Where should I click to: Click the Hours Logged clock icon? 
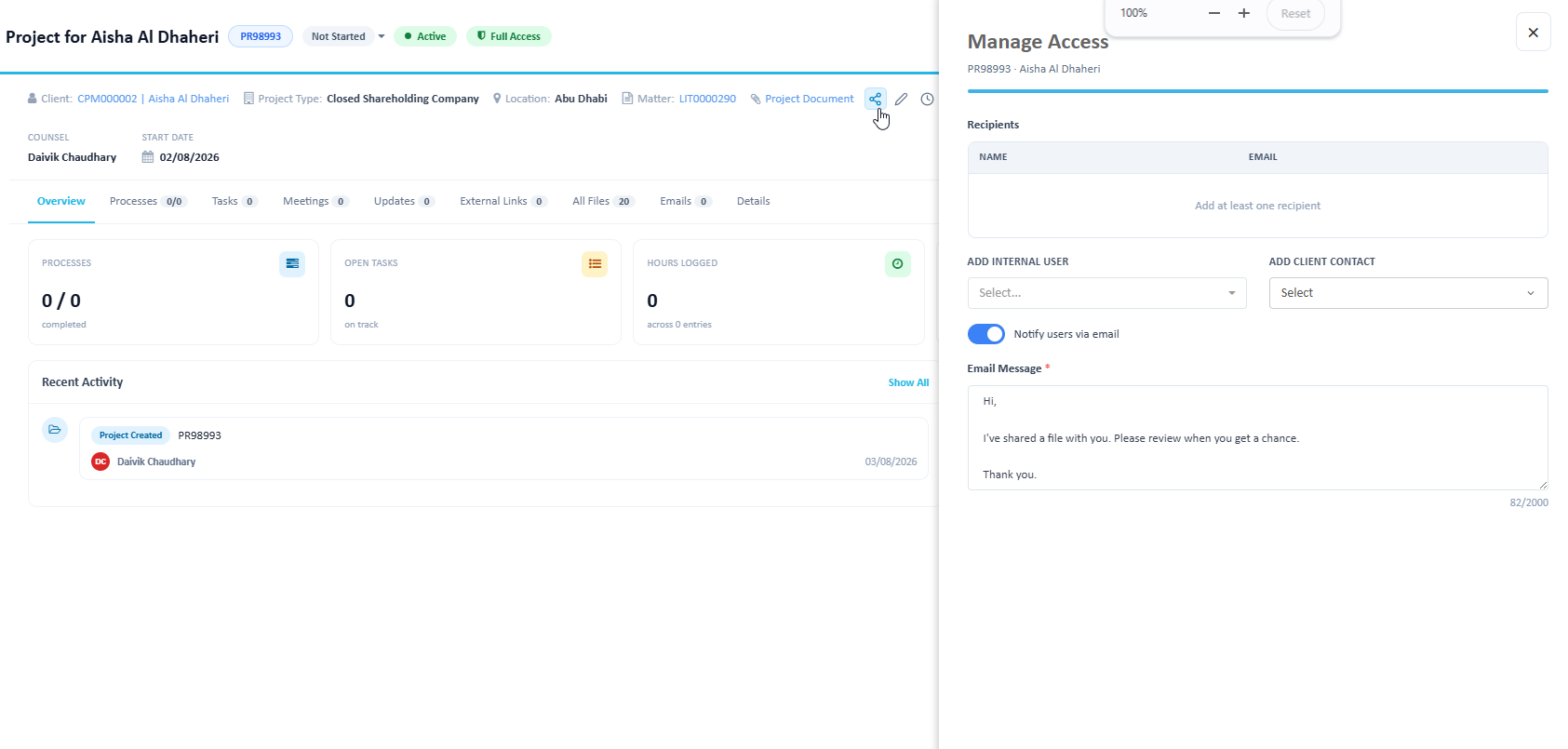pyautogui.click(x=897, y=264)
